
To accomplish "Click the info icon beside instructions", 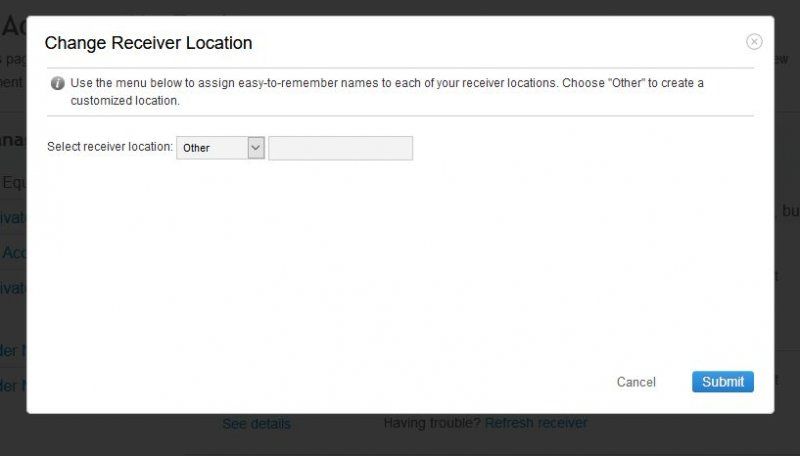I will pyautogui.click(x=58, y=83).
